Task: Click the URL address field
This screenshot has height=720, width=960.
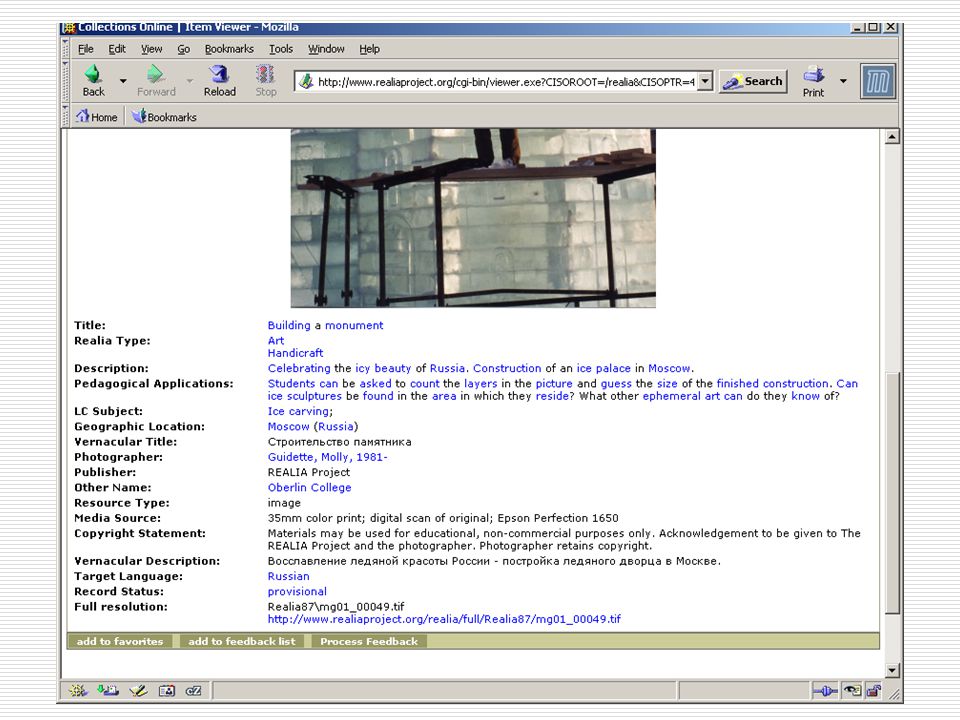Action: point(505,81)
